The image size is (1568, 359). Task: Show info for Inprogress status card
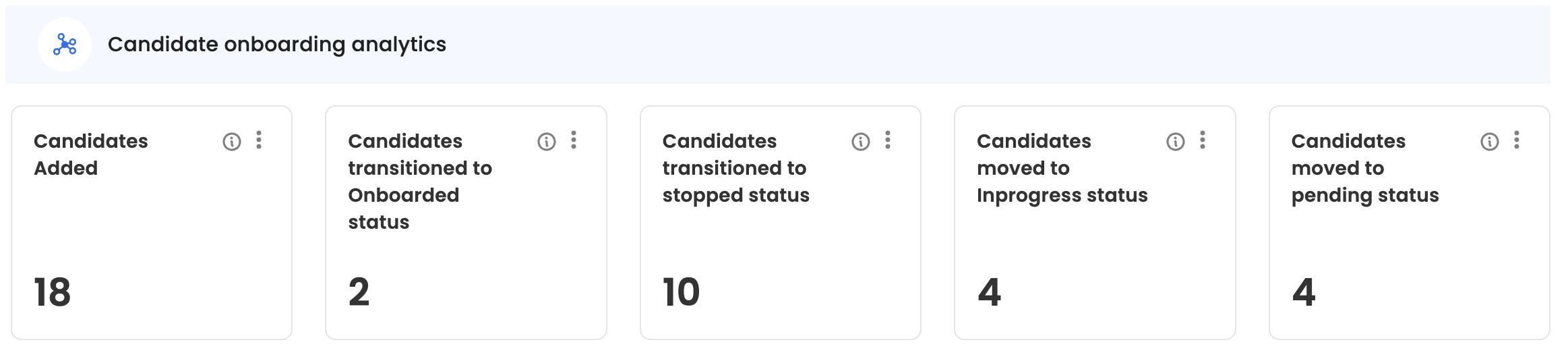(1176, 142)
